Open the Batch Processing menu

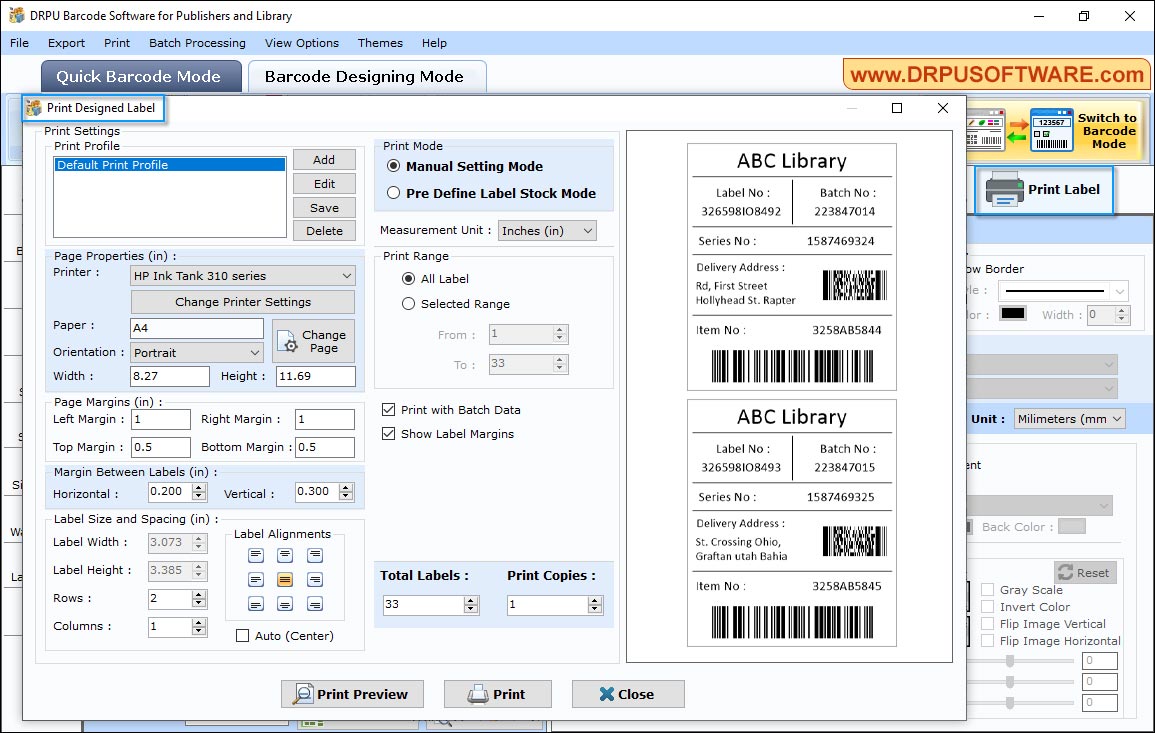point(197,43)
